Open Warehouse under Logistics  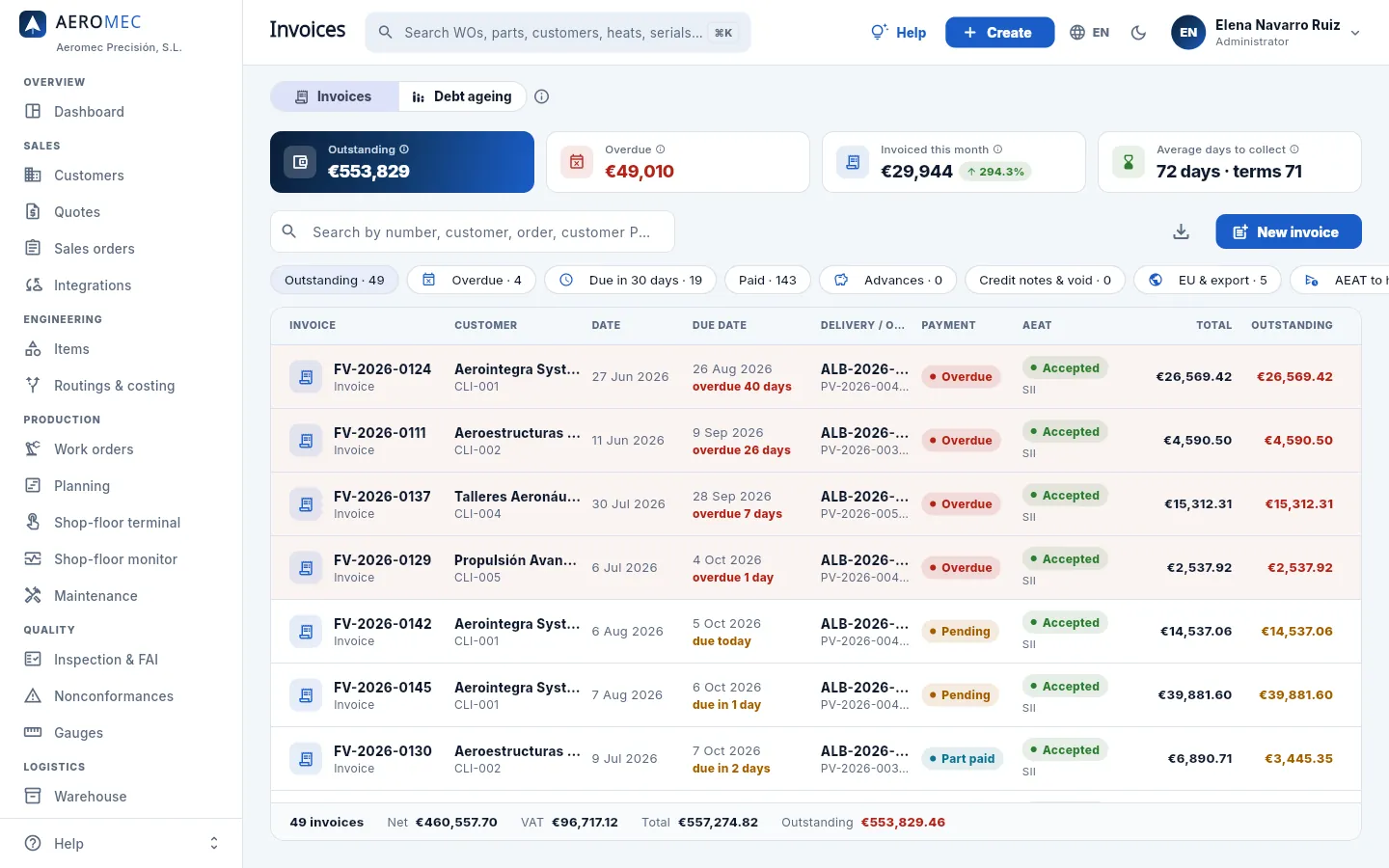121,797
